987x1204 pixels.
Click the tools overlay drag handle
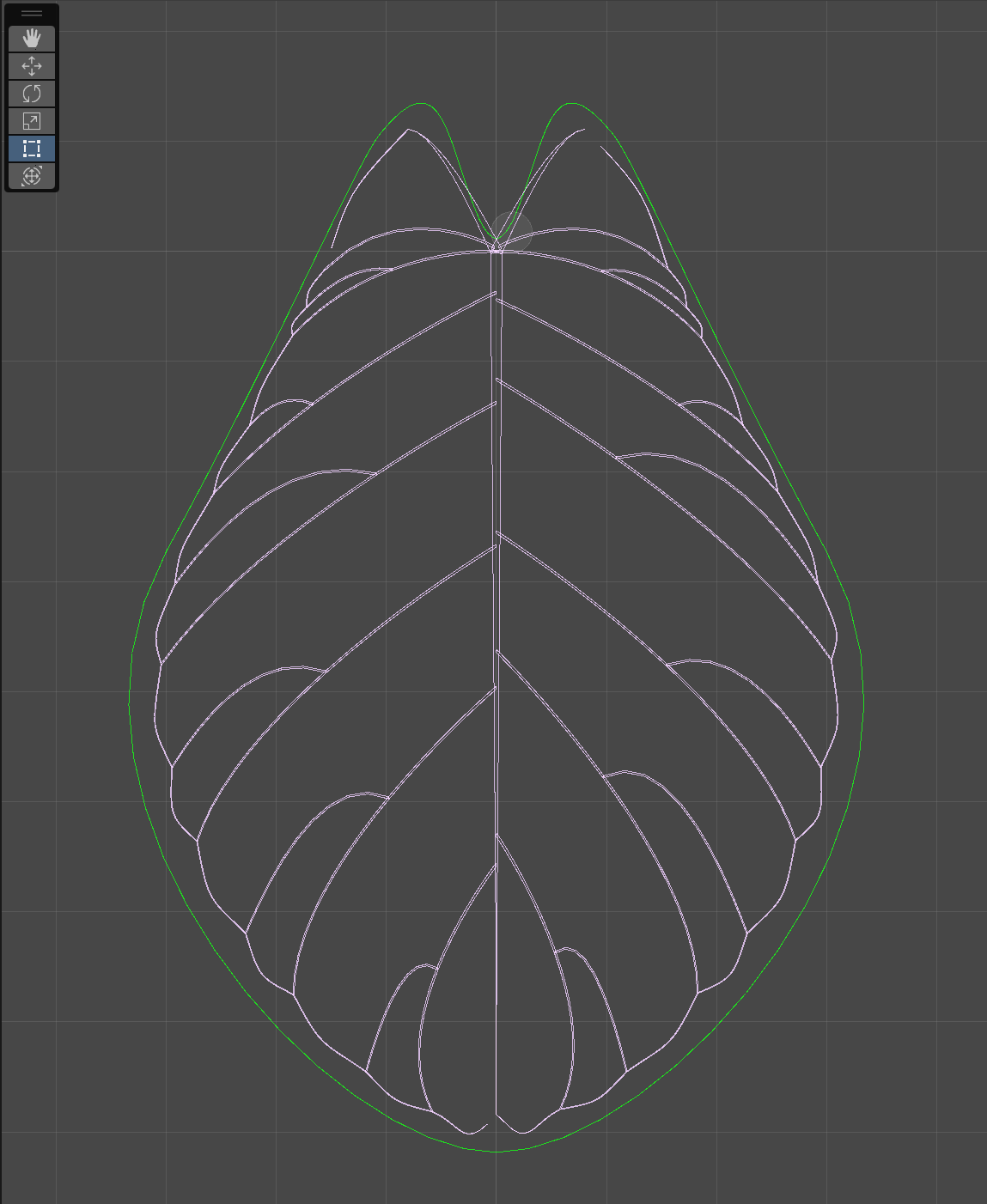(x=32, y=14)
